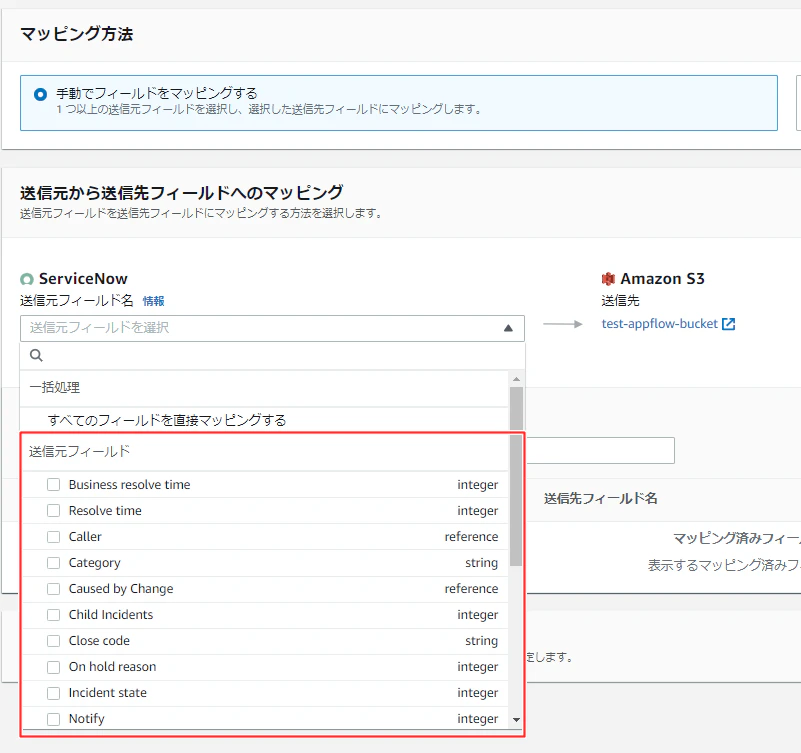Click the 送信先フィールド名 column header
The height and width of the screenshot is (753, 801).
601,499
